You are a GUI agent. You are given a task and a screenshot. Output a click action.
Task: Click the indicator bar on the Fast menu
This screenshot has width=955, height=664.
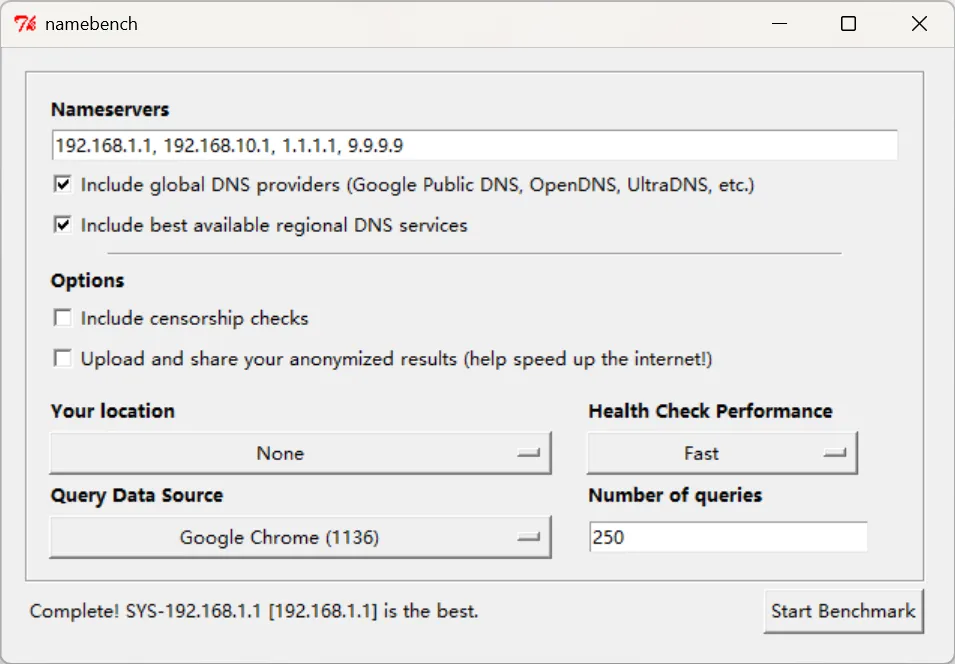834,454
